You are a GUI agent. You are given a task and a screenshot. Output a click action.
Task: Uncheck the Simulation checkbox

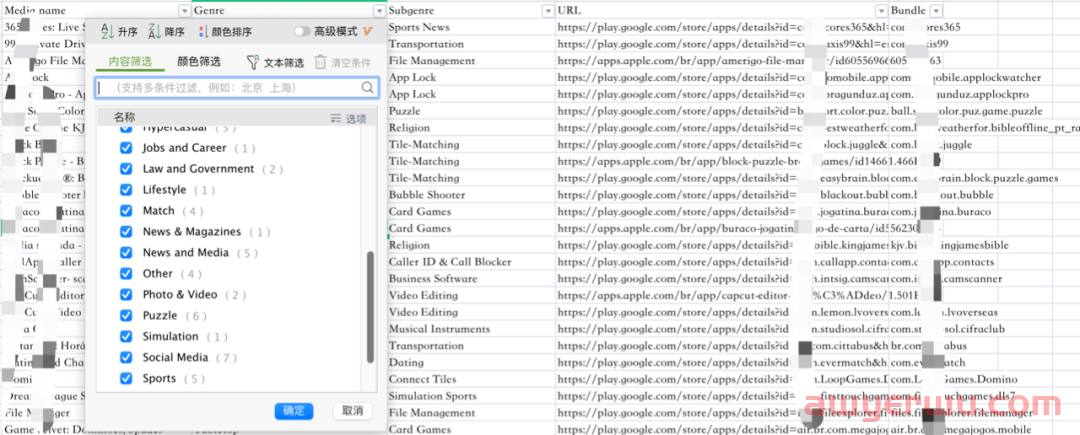click(x=126, y=337)
